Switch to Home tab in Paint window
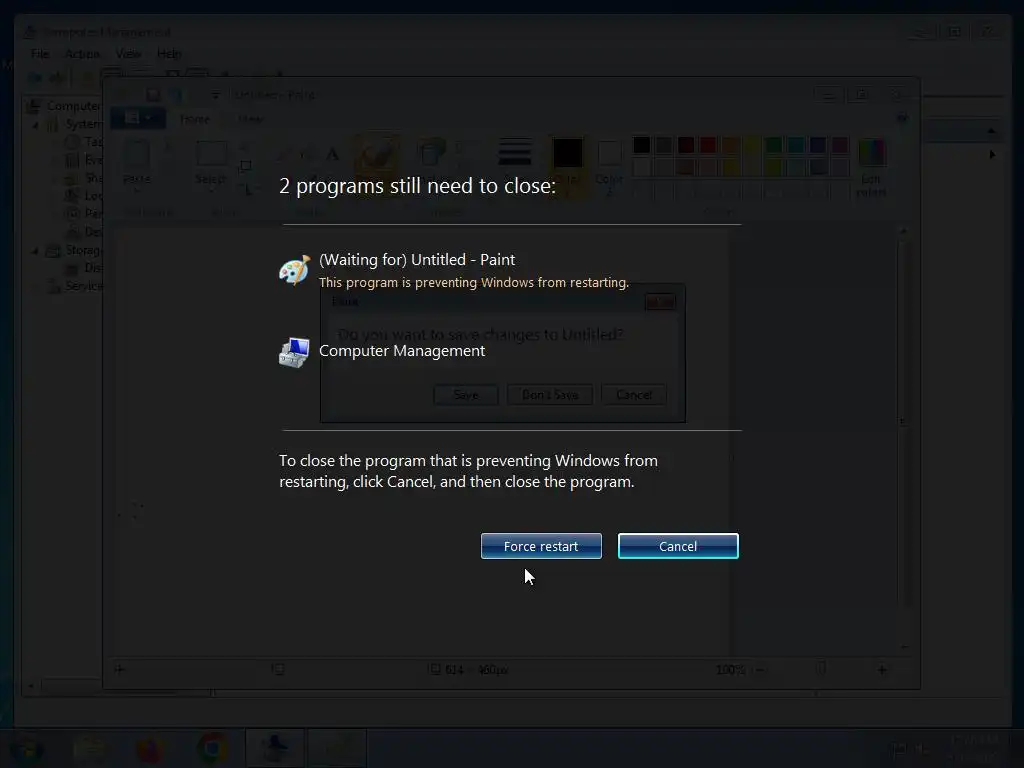Viewport: 1024px width, 768px height. (195, 119)
